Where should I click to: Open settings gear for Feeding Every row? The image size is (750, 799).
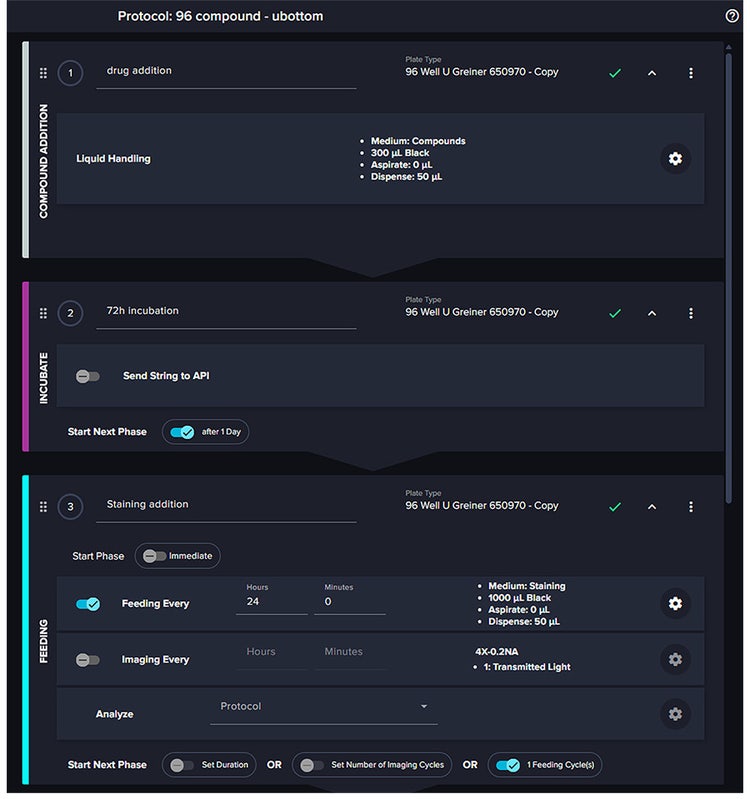point(675,603)
